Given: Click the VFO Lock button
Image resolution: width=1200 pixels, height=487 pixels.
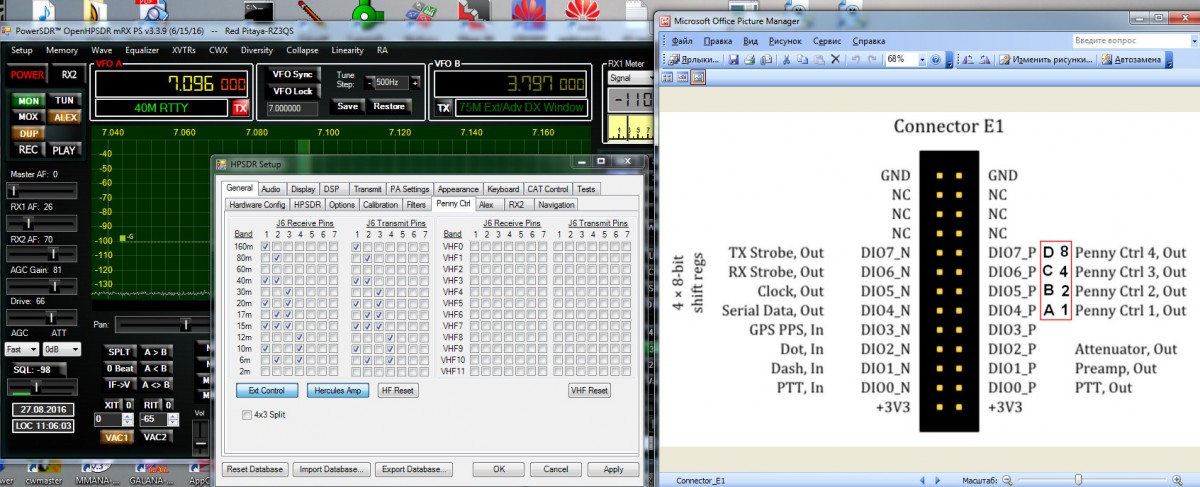Looking at the screenshot, I should tap(292, 91).
